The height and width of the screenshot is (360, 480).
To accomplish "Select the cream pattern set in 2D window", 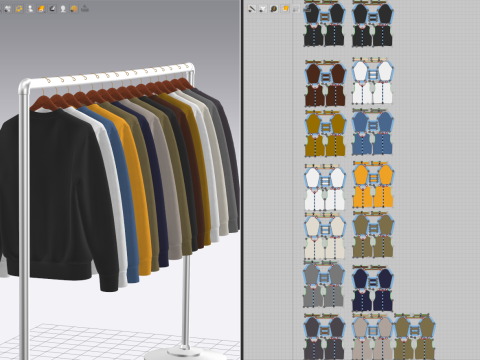I will (x=325, y=236).
